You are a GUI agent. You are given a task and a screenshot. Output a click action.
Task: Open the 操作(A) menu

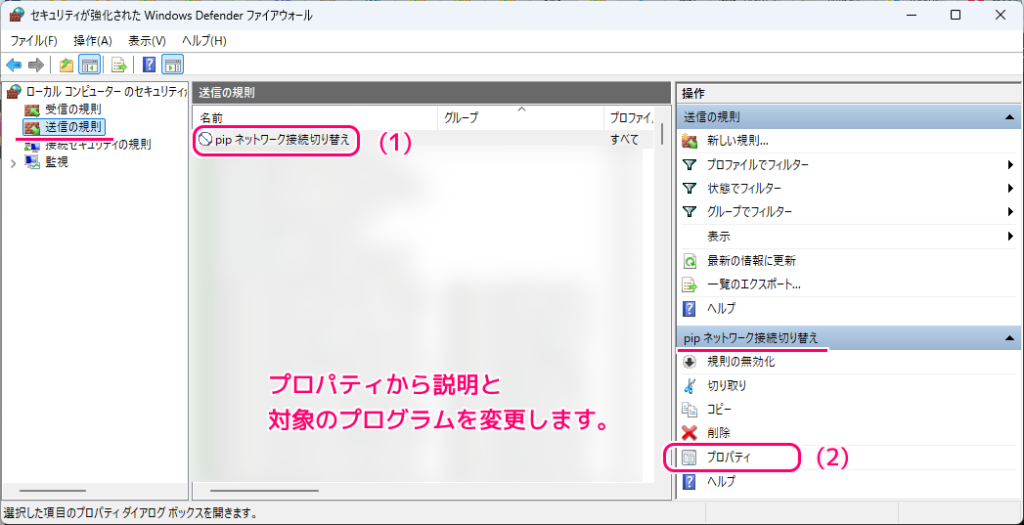[93, 40]
